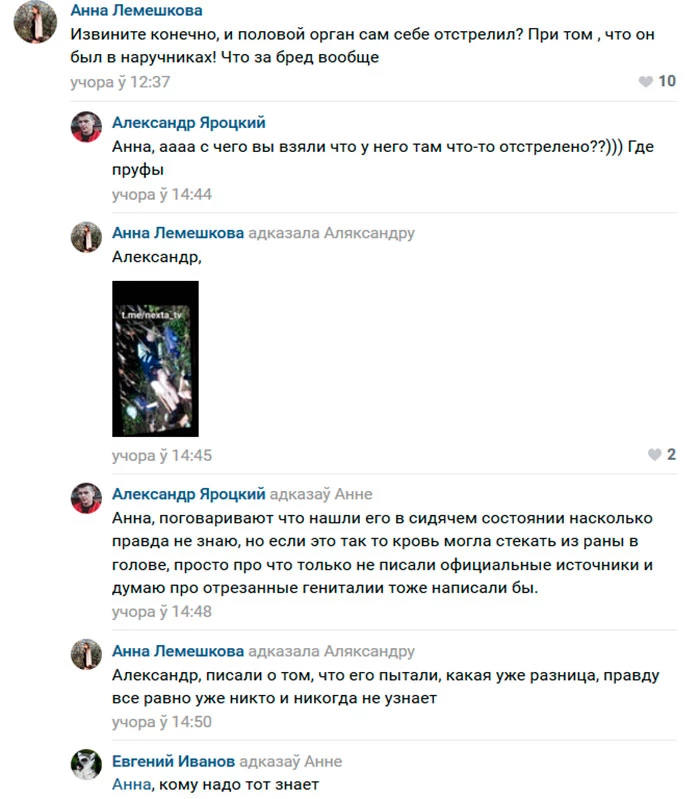Click the 'учора ў 12:37' timestamp
The image size is (700, 799).
[x=120, y=82]
